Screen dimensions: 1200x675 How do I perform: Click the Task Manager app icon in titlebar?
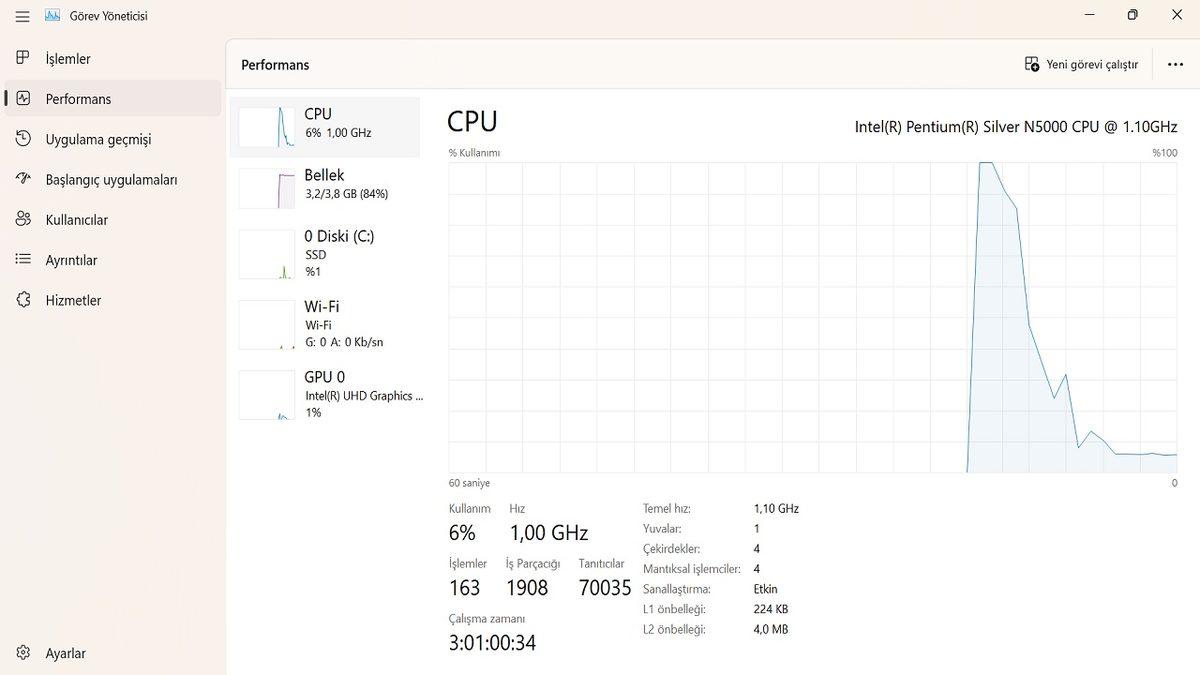click(53, 16)
